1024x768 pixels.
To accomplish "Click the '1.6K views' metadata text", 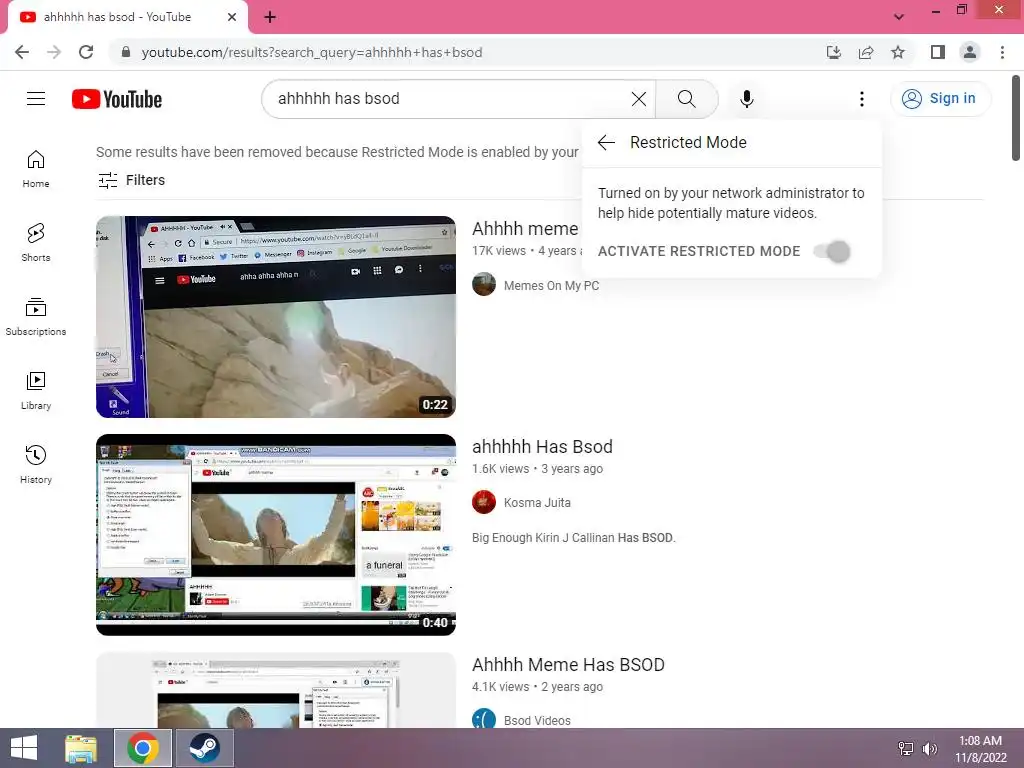I will coord(501,469).
